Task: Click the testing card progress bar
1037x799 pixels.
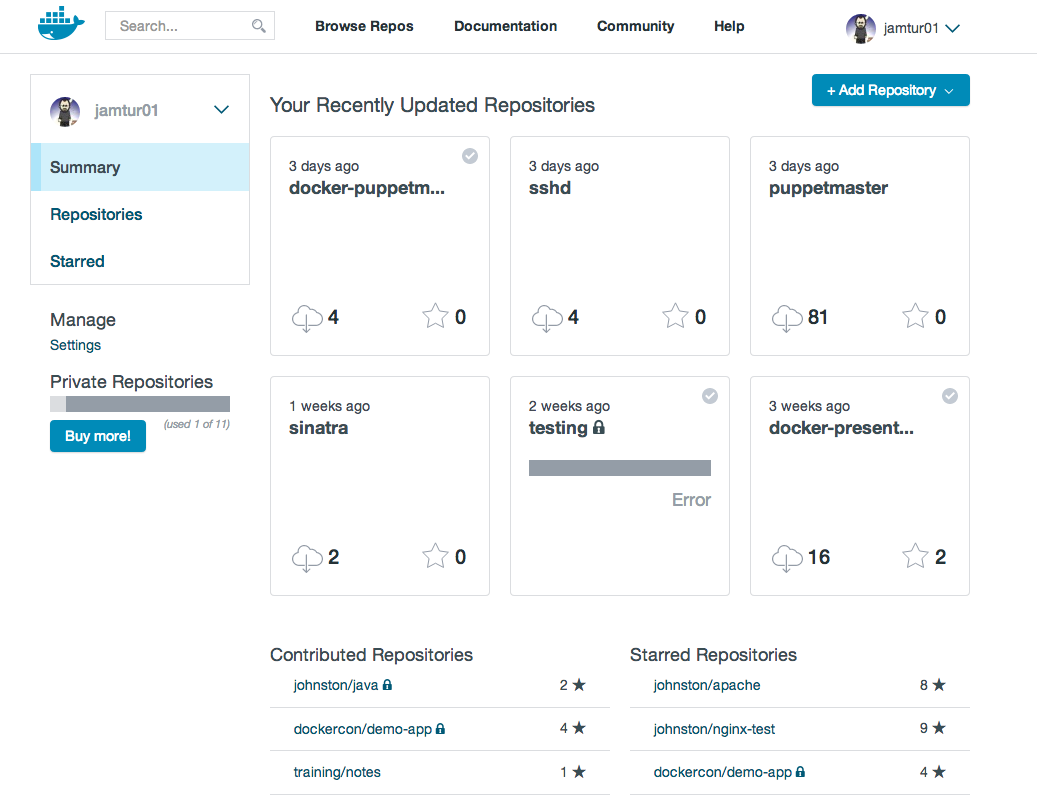Action: [x=620, y=468]
